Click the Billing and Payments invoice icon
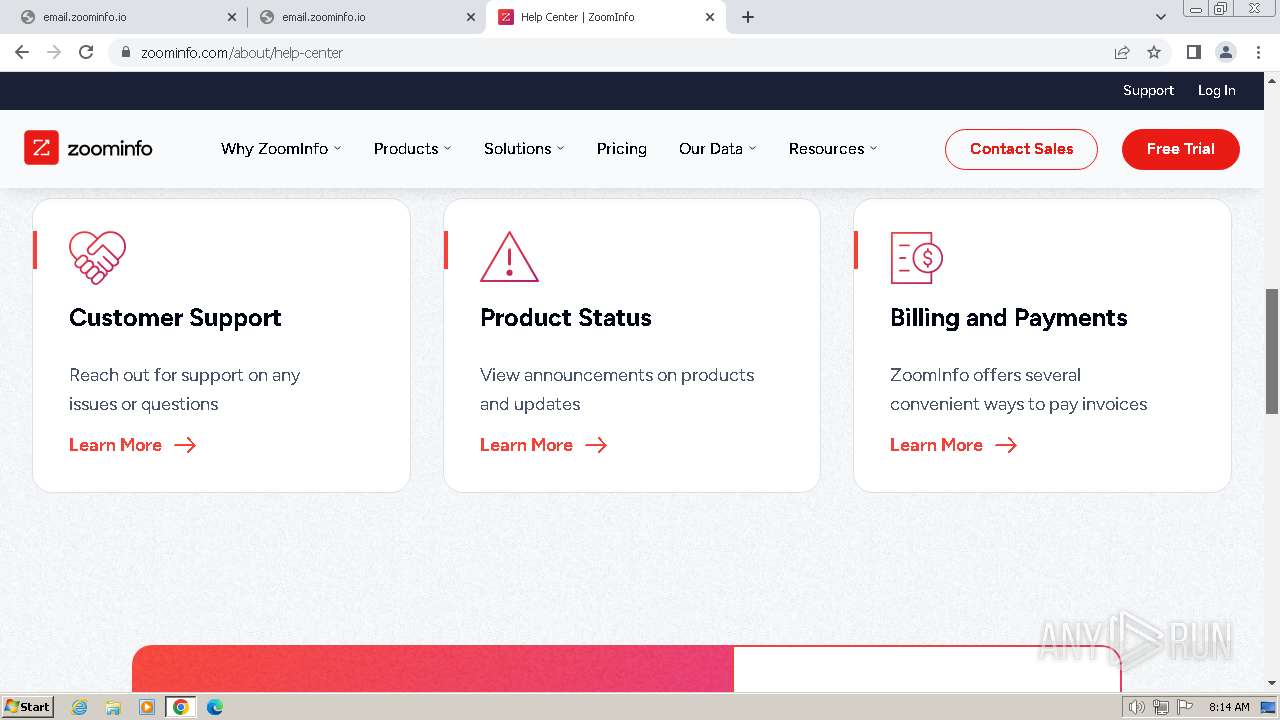Viewport: 1280px width, 720px height. point(916,257)
